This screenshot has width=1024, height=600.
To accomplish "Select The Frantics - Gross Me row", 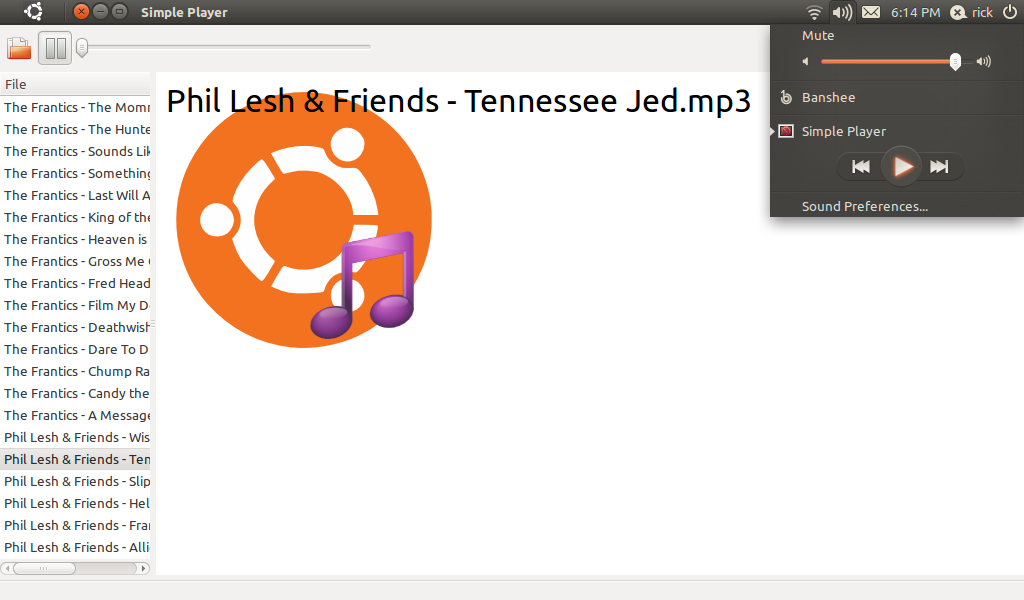I will coord(75,261).
